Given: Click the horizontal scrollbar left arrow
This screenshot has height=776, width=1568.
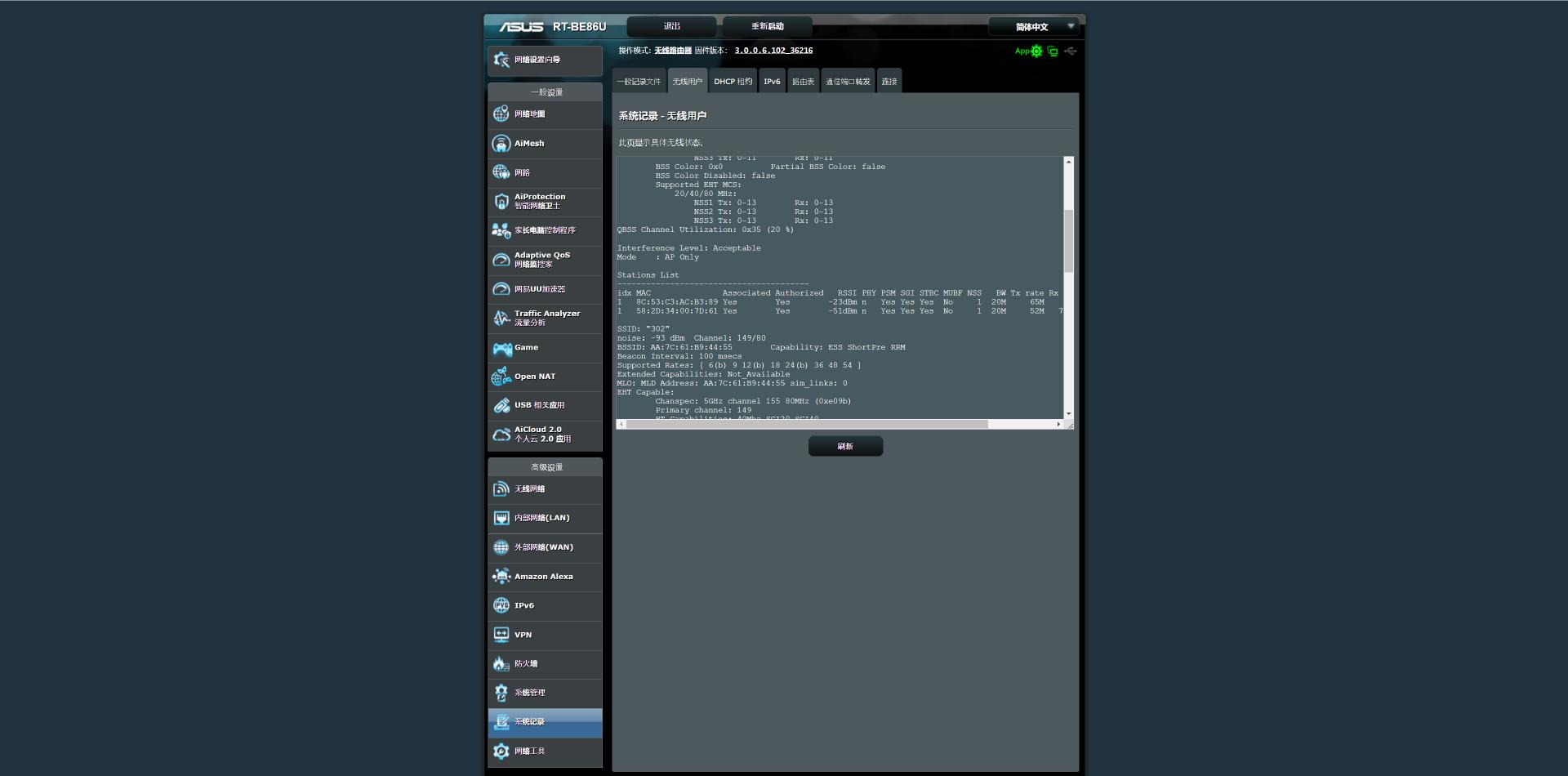Looking at the screenshot, I should [x=621, y=424].
